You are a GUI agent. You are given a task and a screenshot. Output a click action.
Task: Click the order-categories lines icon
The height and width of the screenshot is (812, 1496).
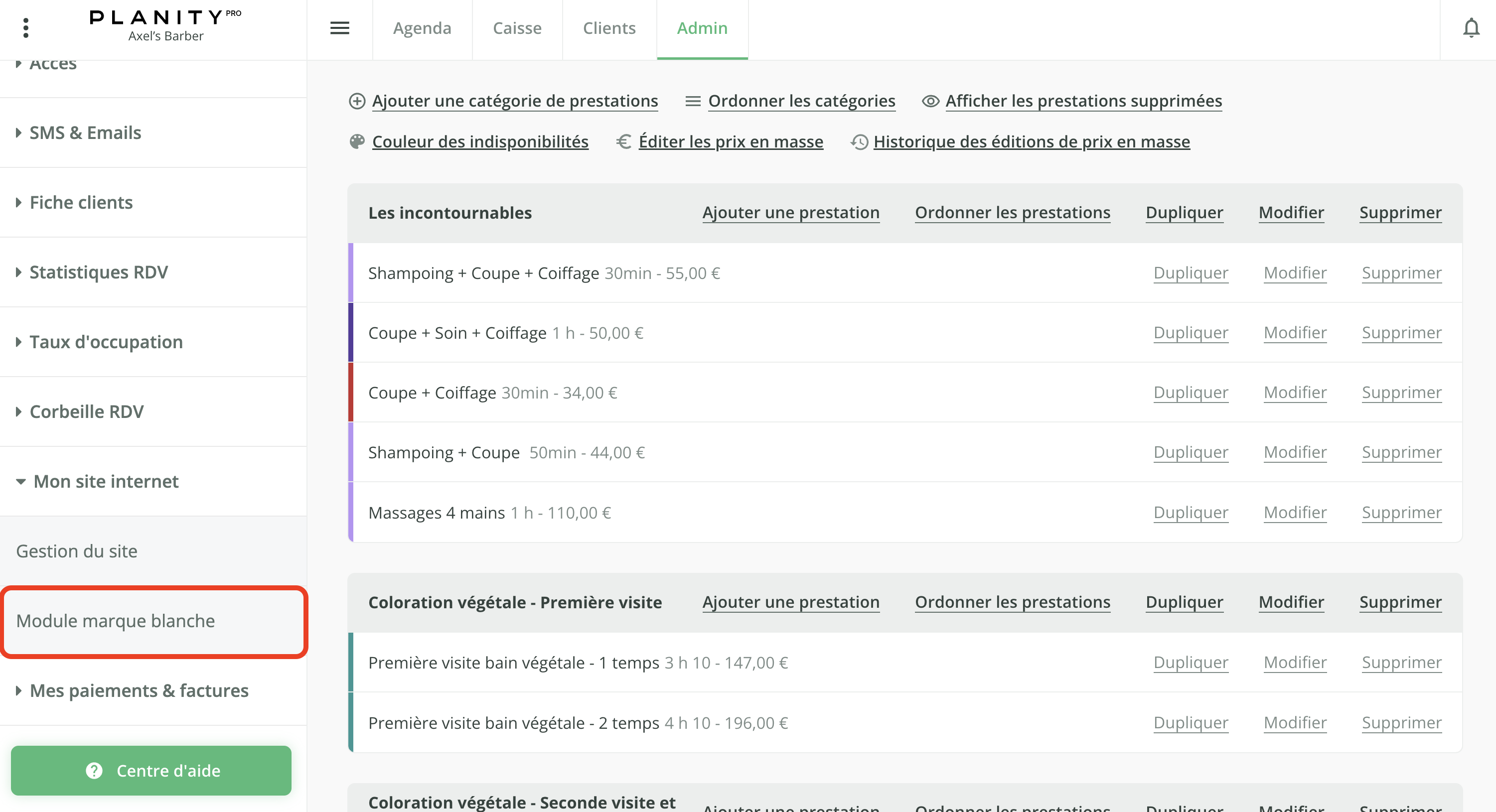[692, 101]
